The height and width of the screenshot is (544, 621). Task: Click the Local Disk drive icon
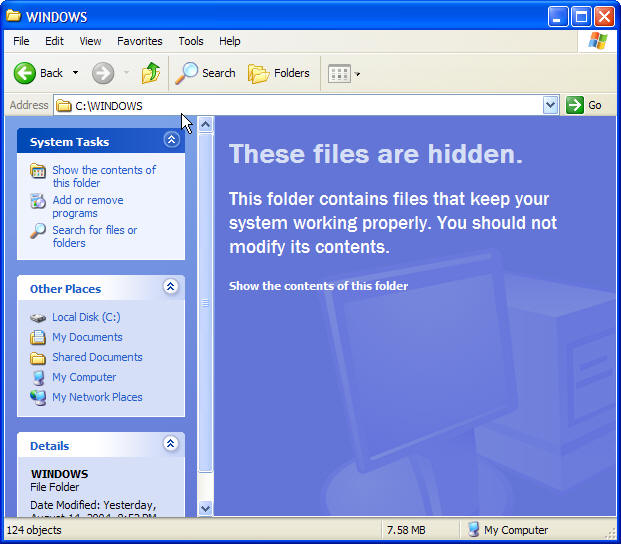pos(38,318)
